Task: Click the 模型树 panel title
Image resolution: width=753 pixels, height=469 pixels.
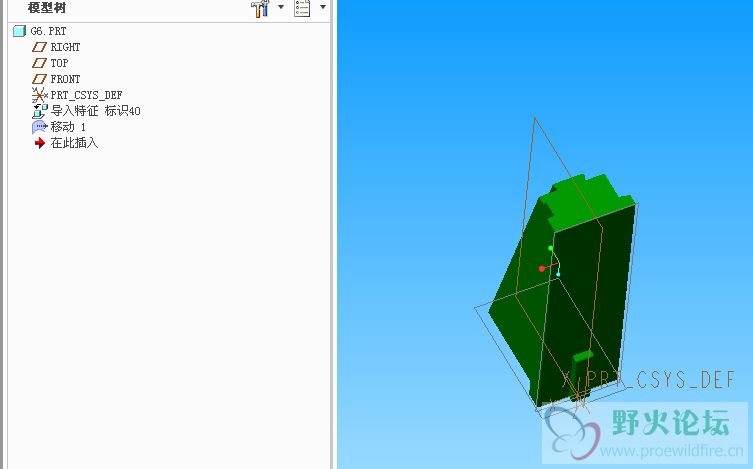Action: 47,8
